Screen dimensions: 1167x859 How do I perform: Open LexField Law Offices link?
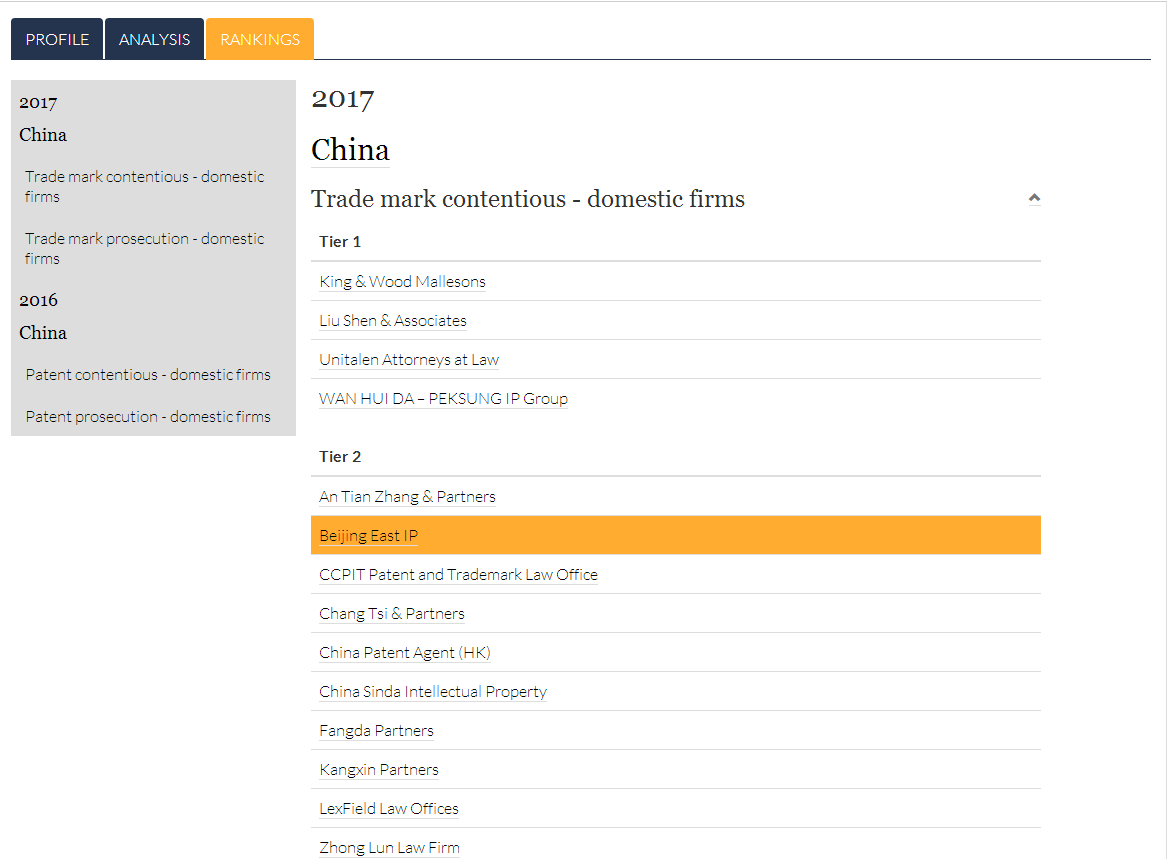click(x=389, y=808)
